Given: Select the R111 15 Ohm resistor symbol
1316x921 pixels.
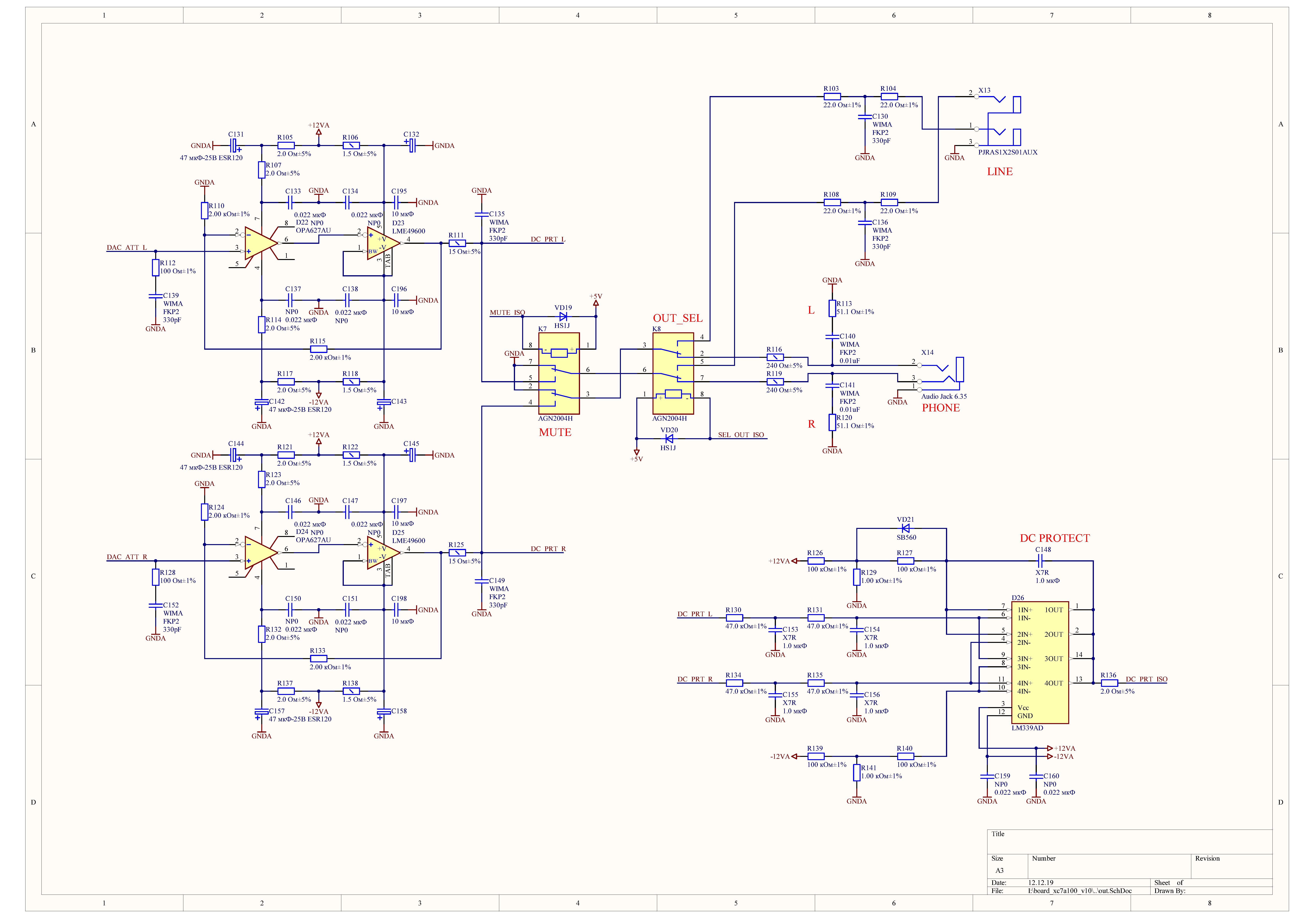Looking at the screenshot, I should (x=457, y=243).
